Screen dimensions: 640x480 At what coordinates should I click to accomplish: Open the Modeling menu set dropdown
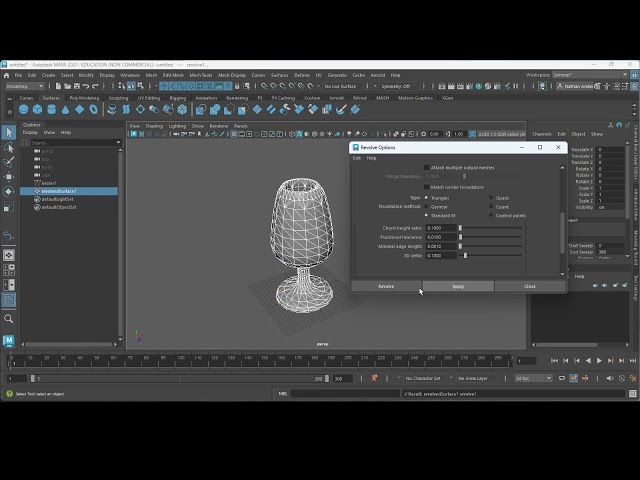[25, 86]
